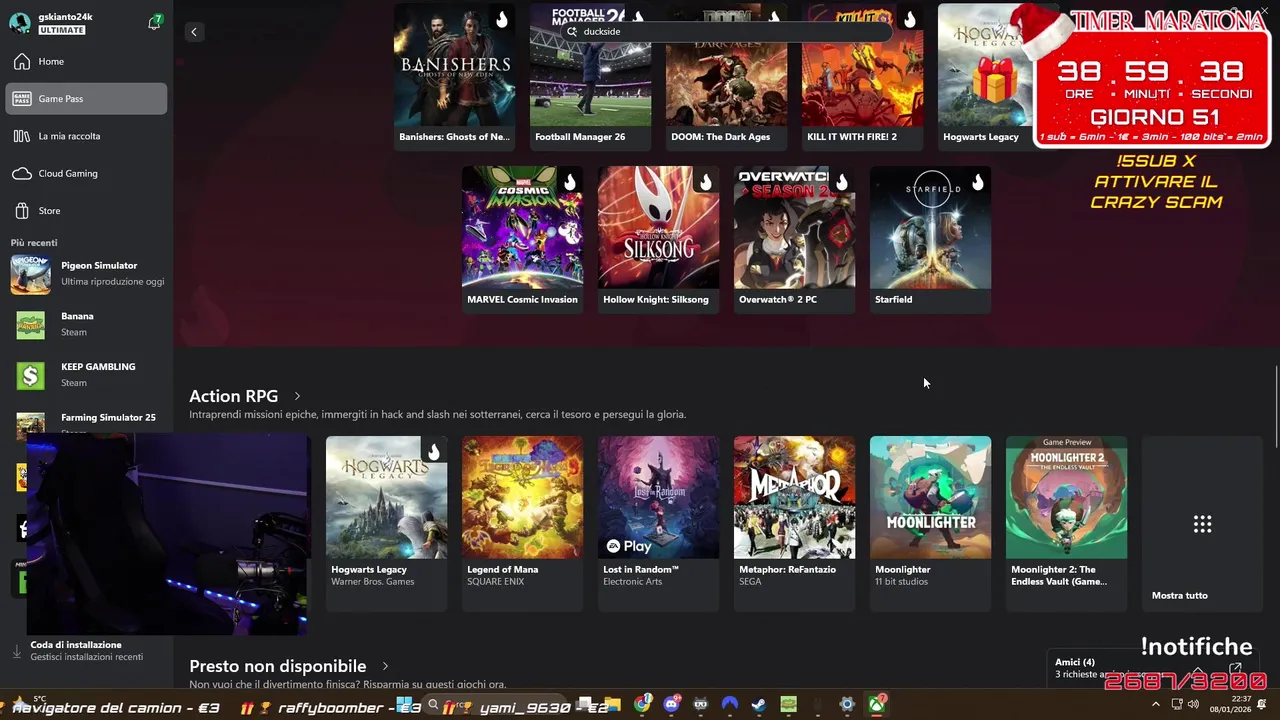Open Starfield game tile
The height and width of the screenshot is (720, 1280).
pos(931,240)
